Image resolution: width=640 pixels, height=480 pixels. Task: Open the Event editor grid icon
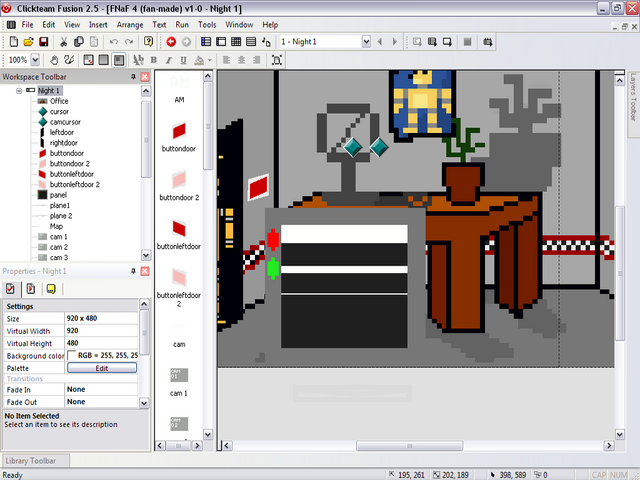coord(236,42)
